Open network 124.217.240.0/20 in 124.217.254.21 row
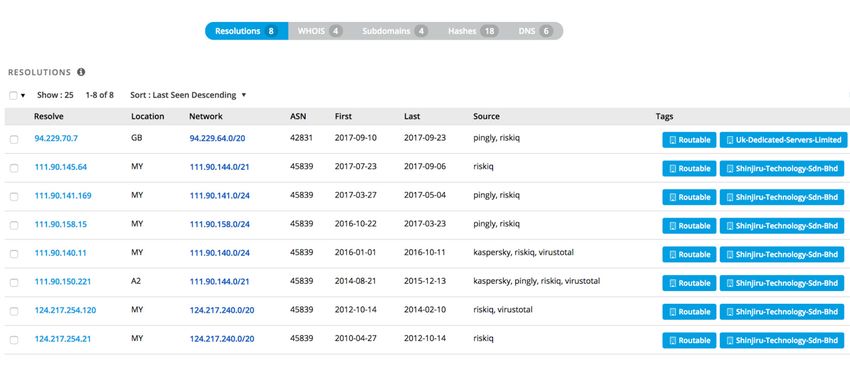Viewport: 850px width, 371px height. click(x=222, y=339)
